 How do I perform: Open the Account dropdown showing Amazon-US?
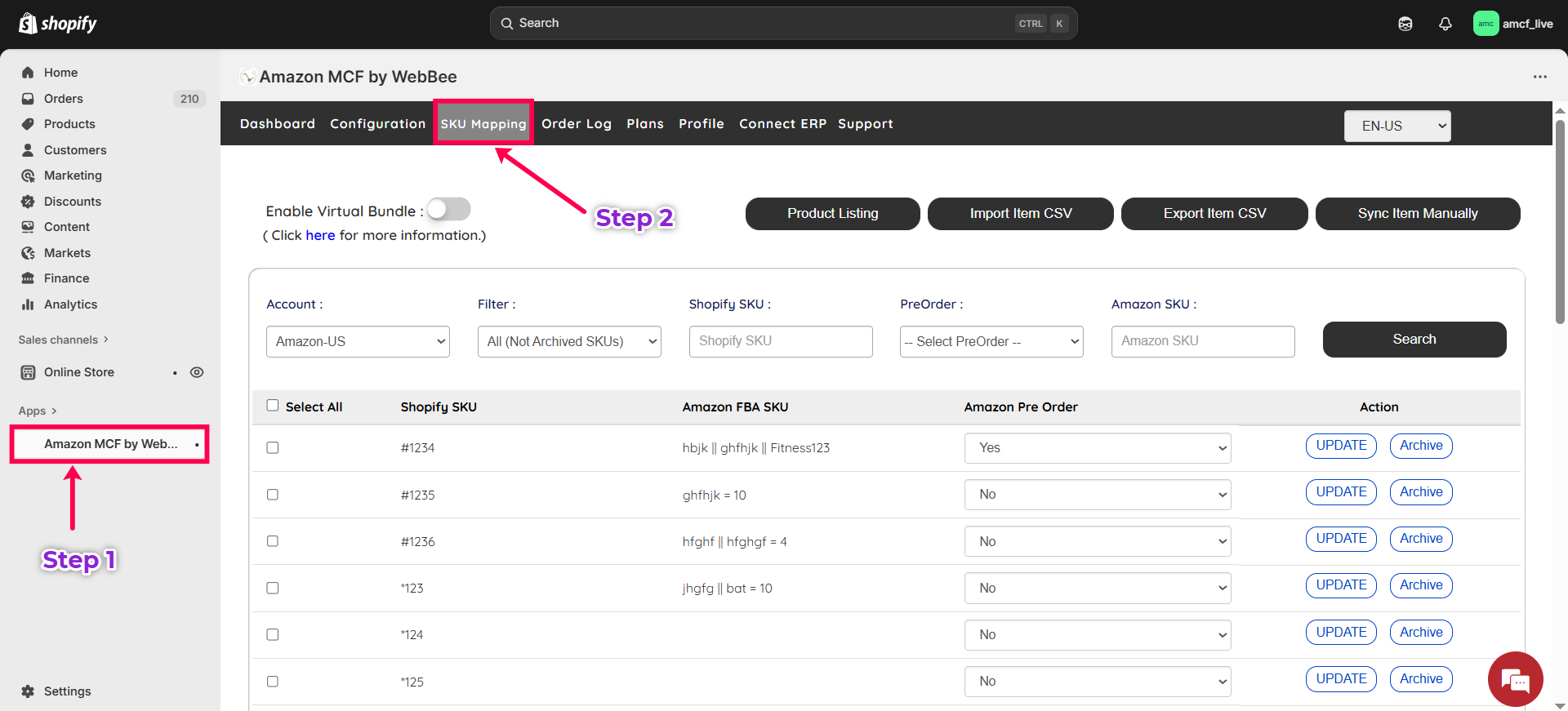tap(358, 341)
